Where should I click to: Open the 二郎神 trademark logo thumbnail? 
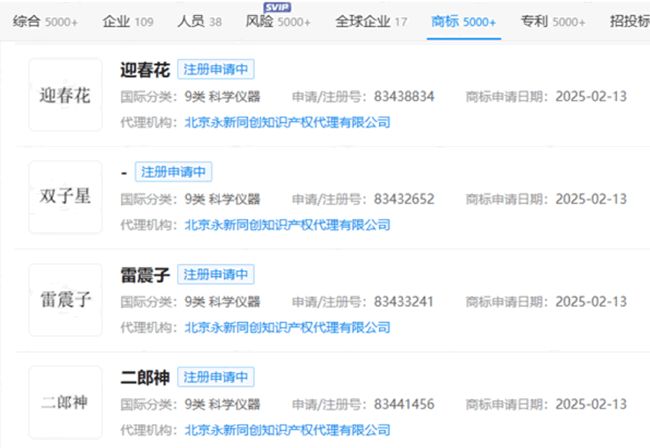coord(65,402)
